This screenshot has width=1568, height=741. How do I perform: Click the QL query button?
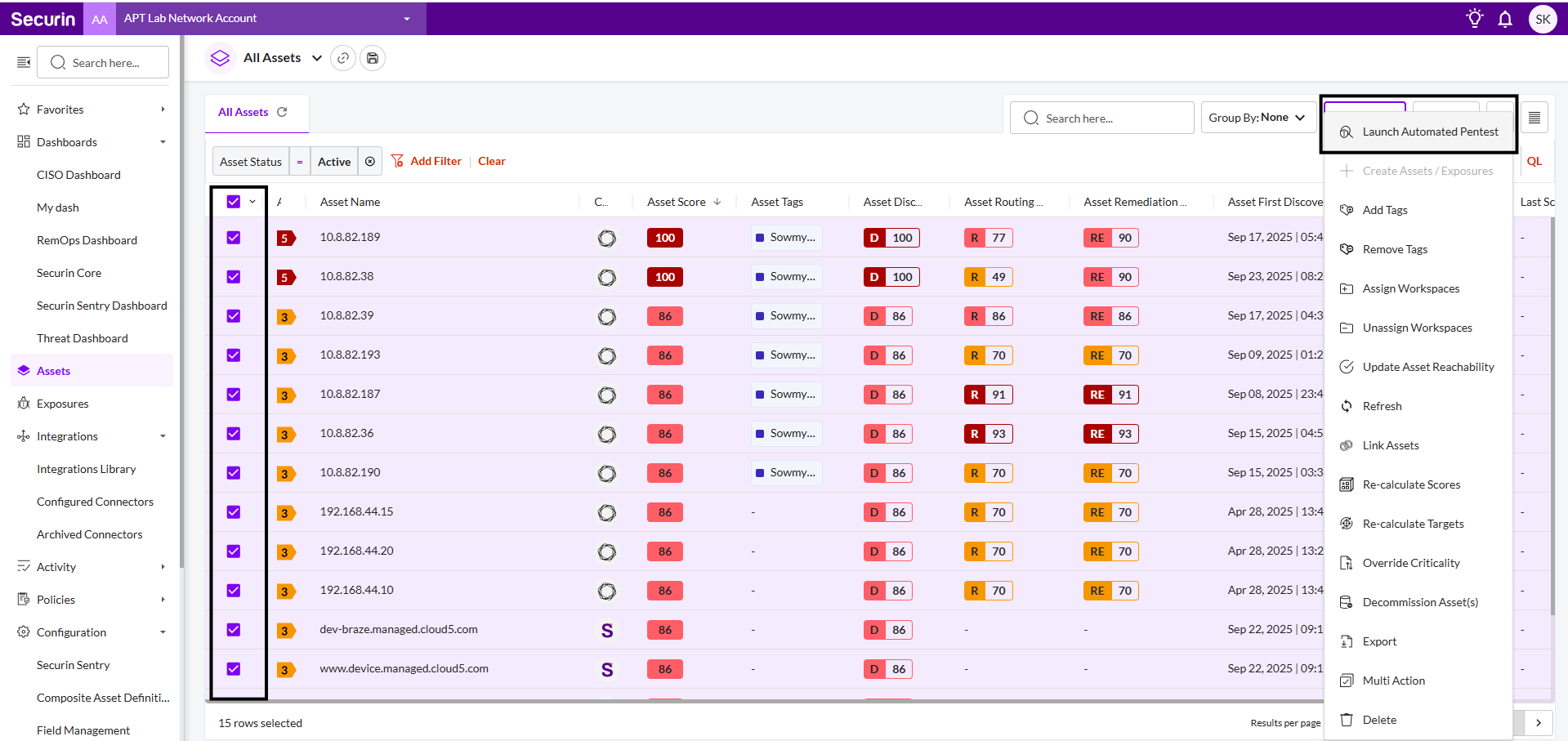tap(1534, 161)
